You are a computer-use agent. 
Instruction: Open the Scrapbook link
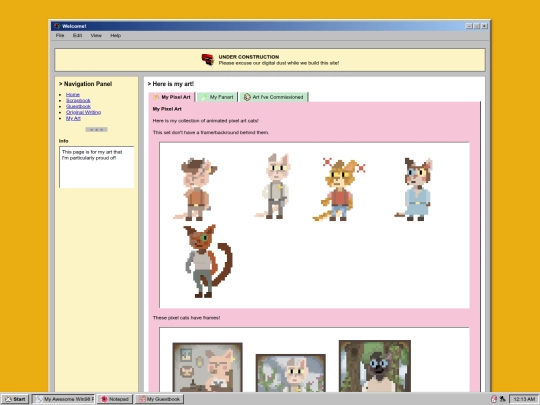pos(78,101)
